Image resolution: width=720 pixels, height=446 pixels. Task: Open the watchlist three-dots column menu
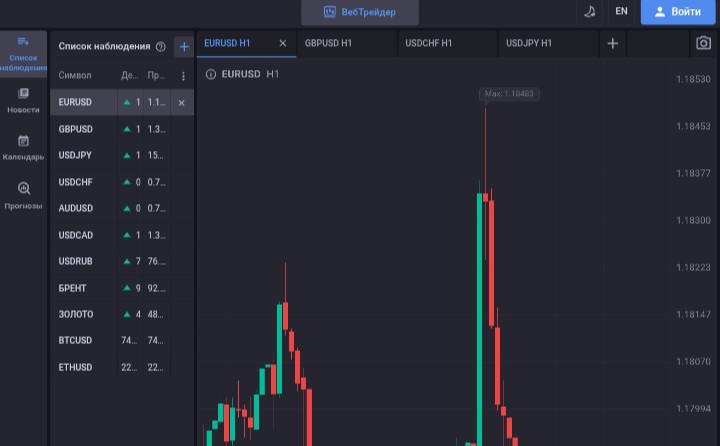pos(183,76)
